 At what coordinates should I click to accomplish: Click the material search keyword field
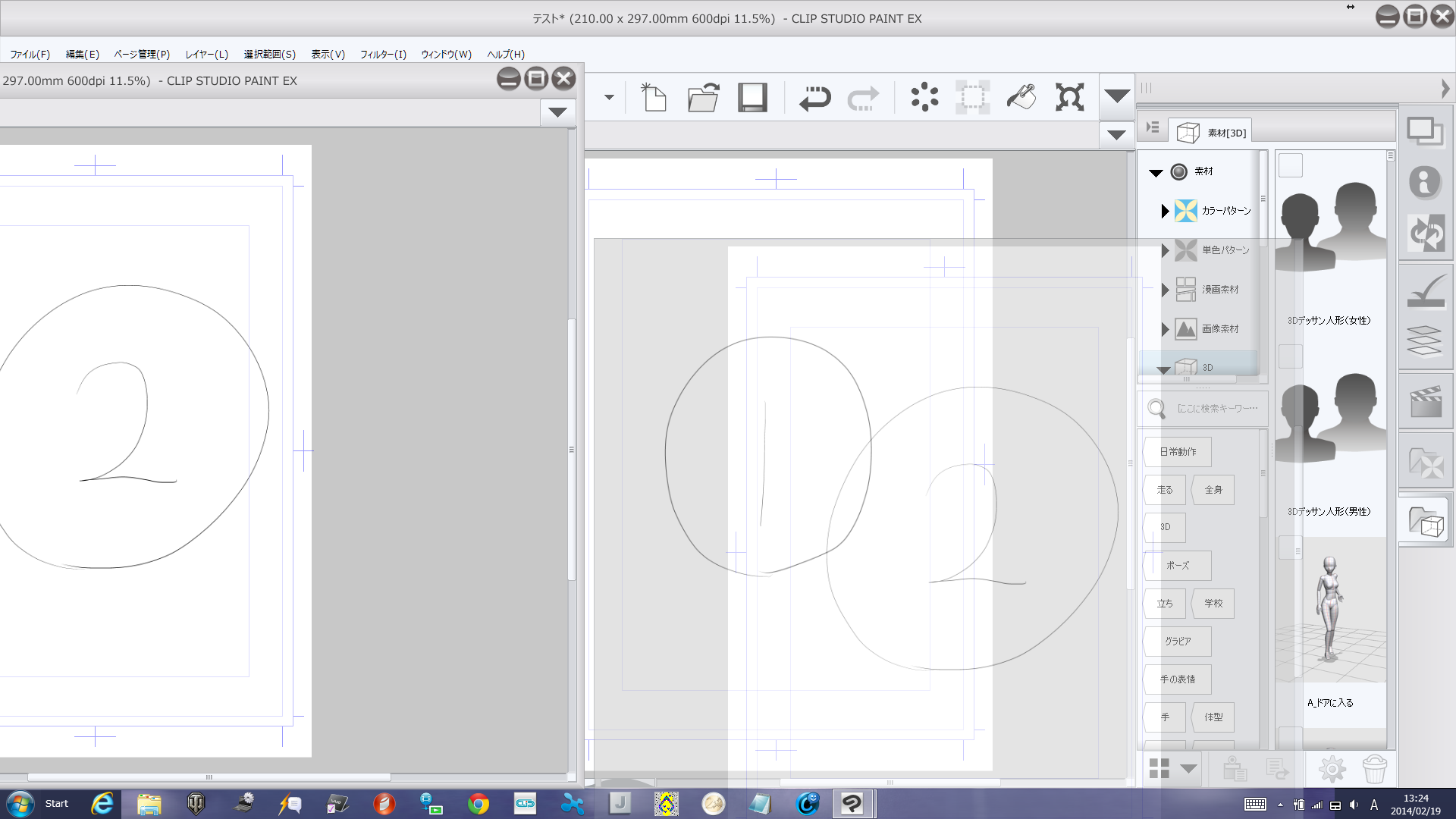pyautogui.click(x=1216, y=409)
